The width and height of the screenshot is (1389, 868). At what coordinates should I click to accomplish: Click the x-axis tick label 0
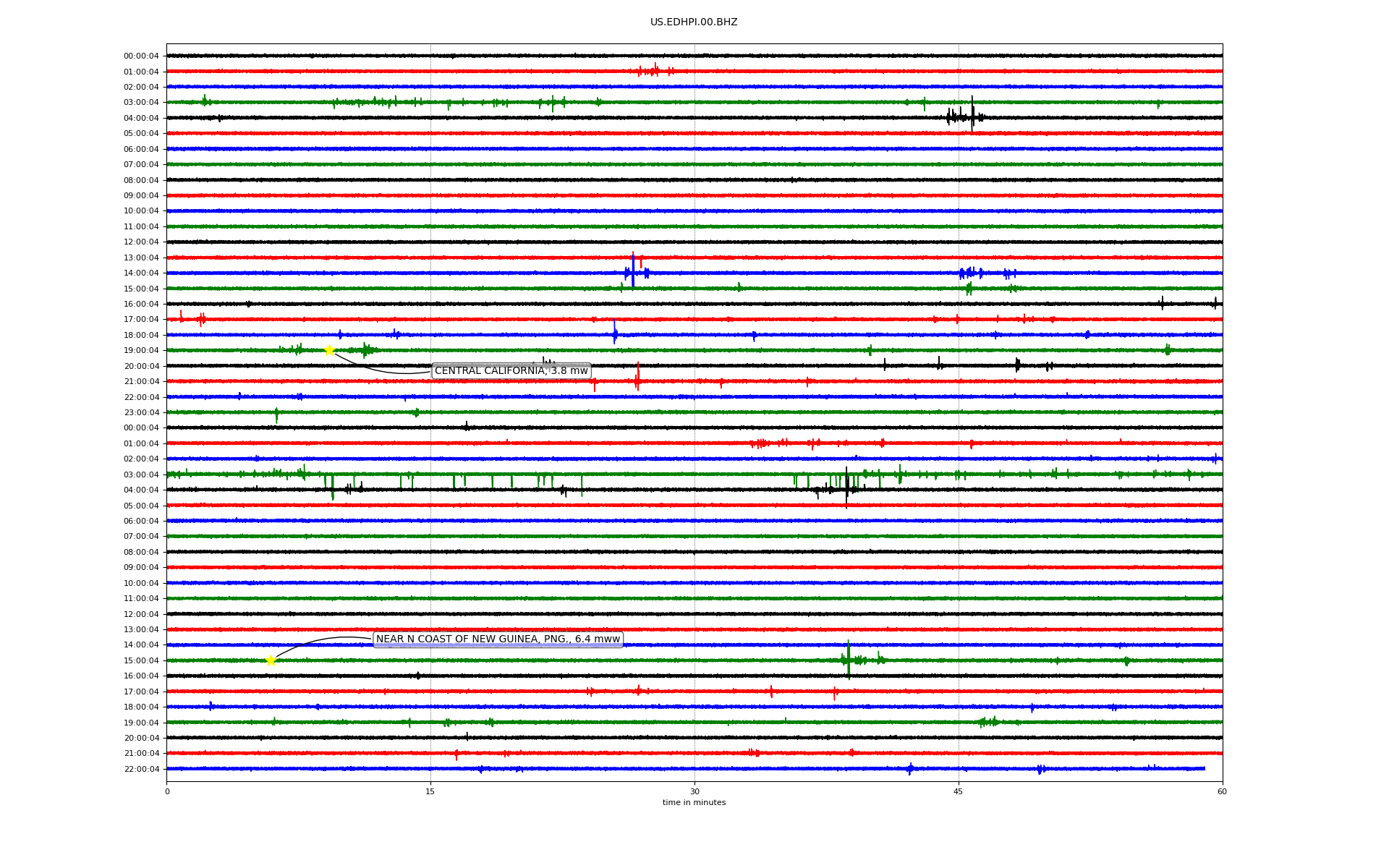coord(167,791)
